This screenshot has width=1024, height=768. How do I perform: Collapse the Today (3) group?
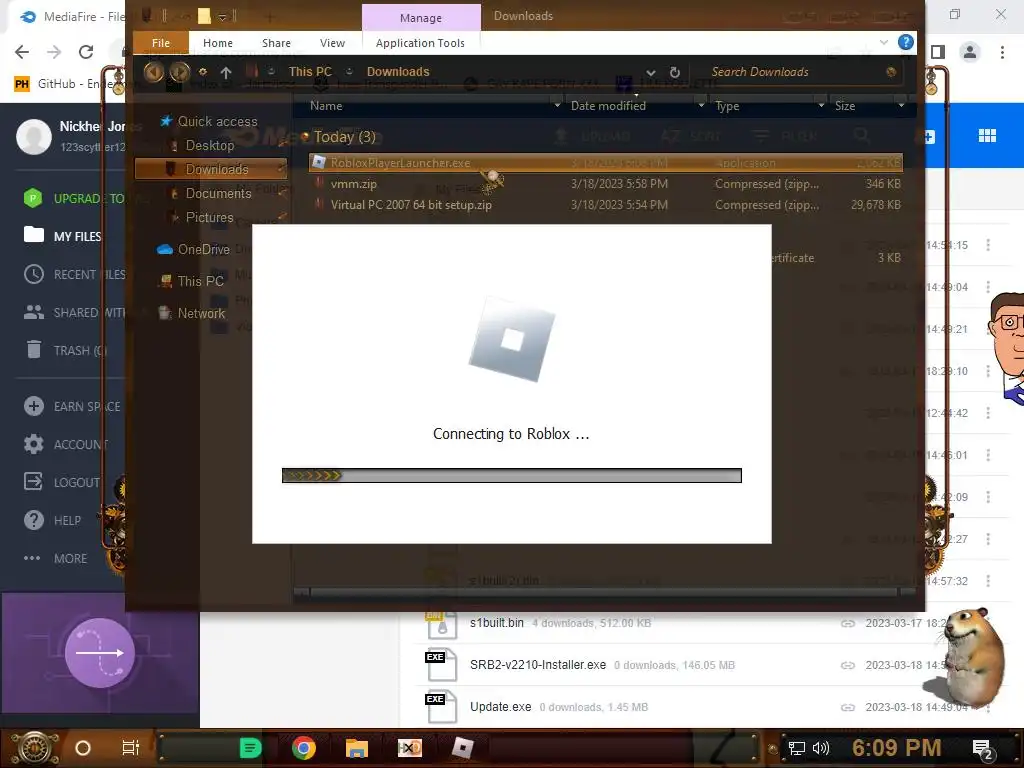305,136
